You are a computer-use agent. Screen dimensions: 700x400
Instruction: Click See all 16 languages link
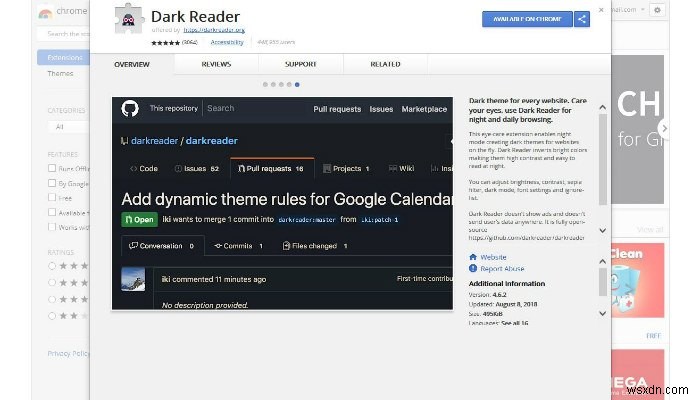pyautogui.click(x=515, y=323)
